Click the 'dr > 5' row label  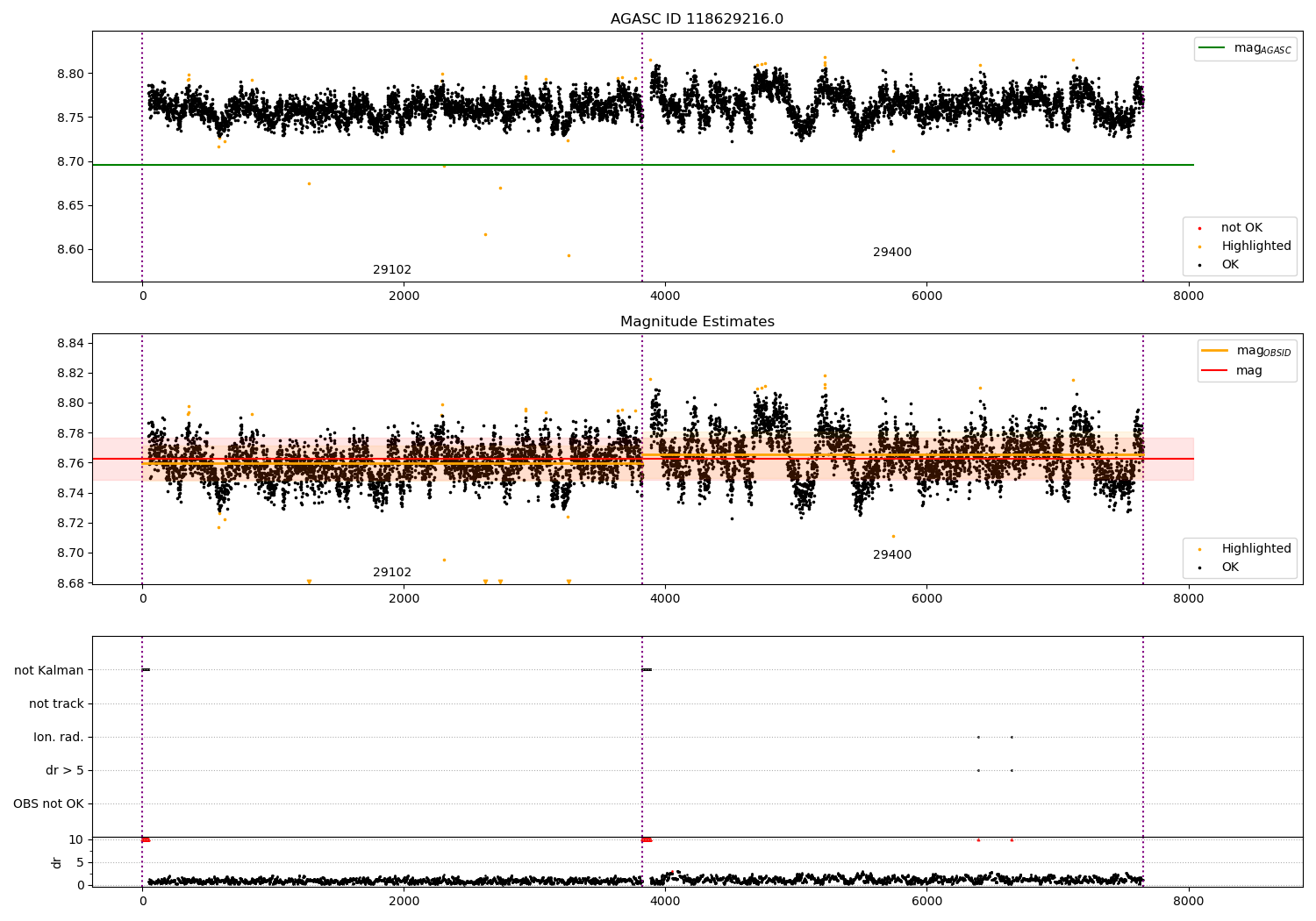pyautogui.click(x=65, y=771)
